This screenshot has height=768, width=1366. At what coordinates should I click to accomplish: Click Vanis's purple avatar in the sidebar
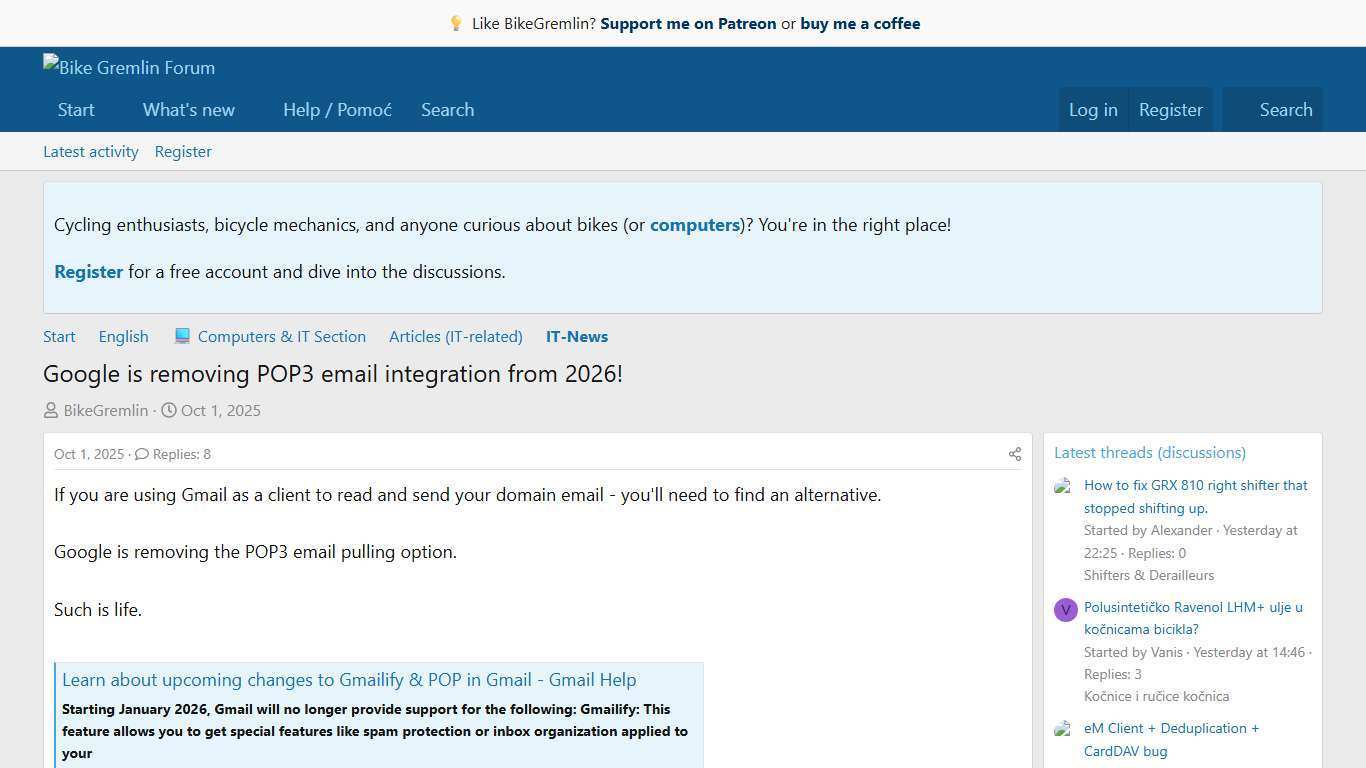(1065, 610)
